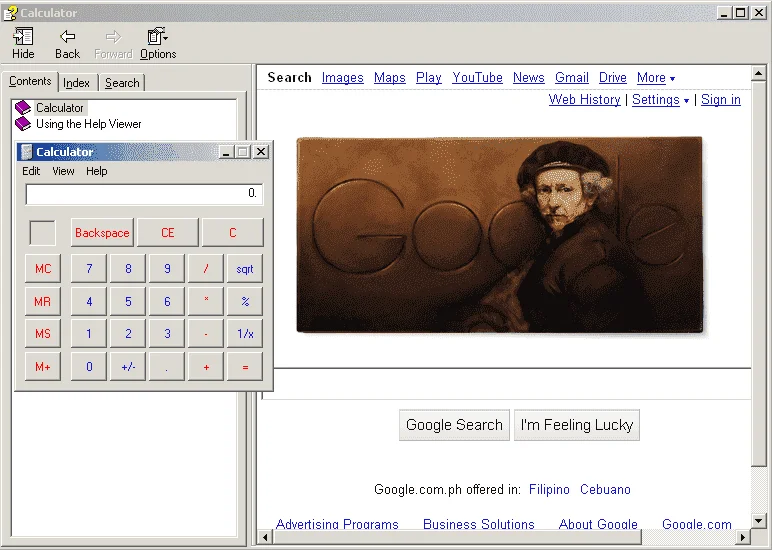This screenshot has width=772, height=550.
Task: Open the Options toolbar menu
Action: point(158,43)
